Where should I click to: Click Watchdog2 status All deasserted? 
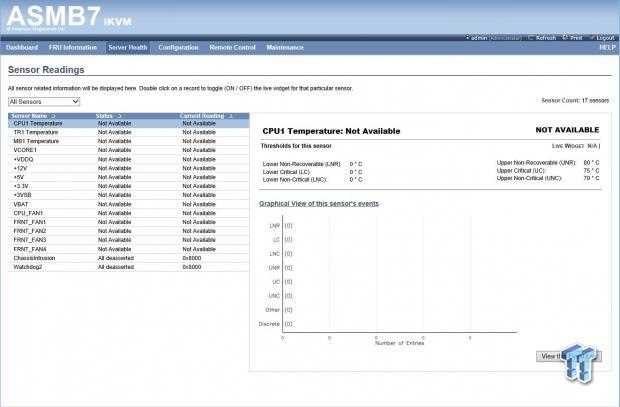coord(116,267)
